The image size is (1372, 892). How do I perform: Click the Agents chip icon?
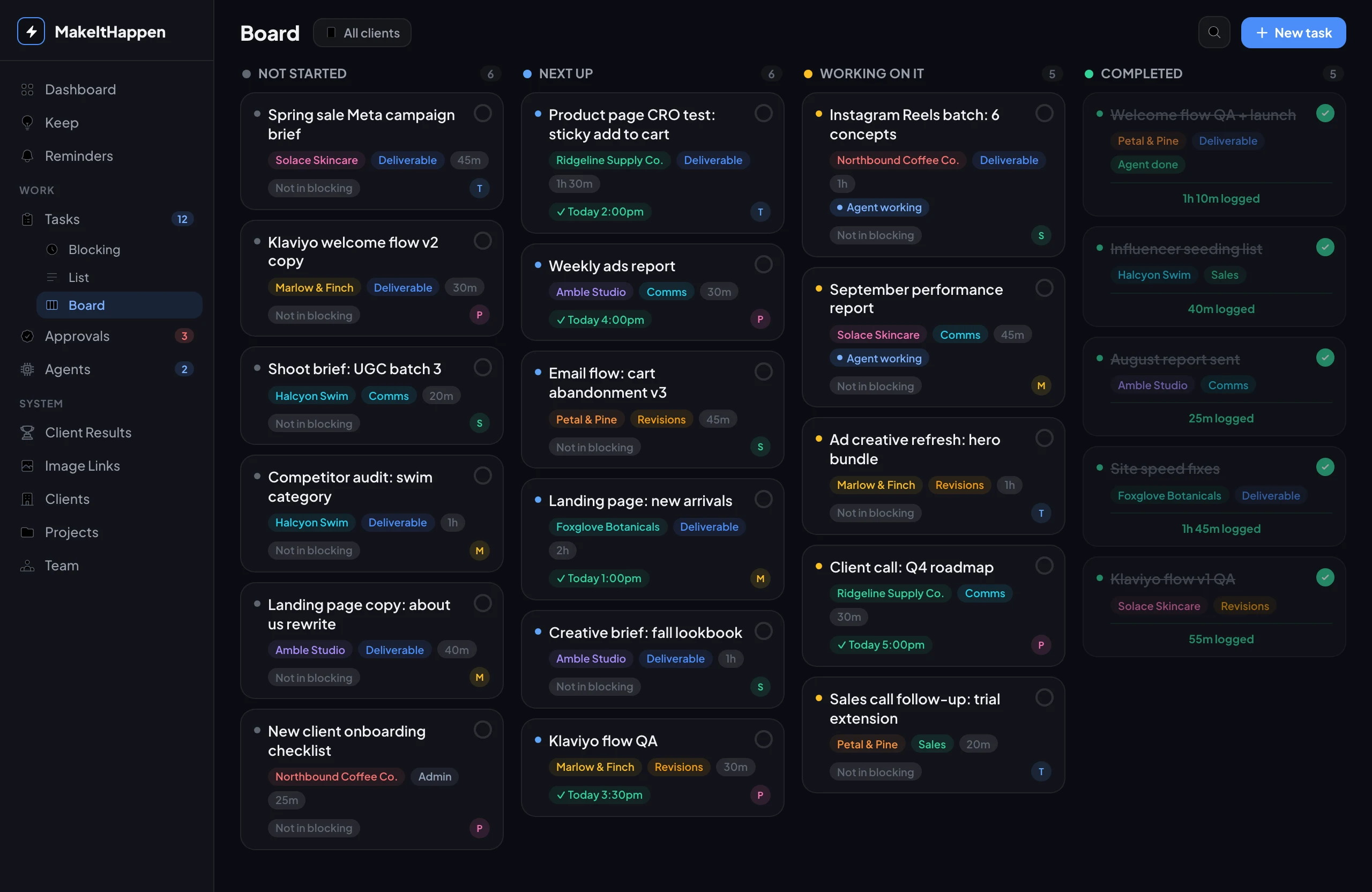(x=27, y=369)
